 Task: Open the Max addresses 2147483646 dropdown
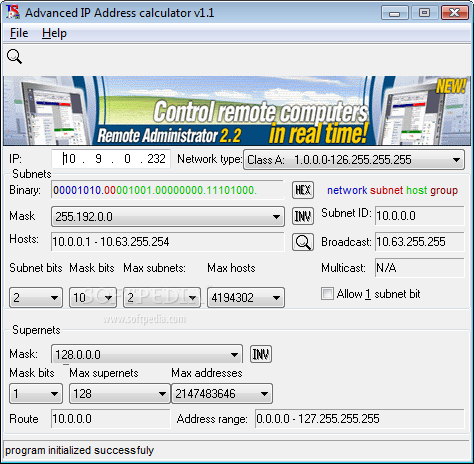(222, 394)
